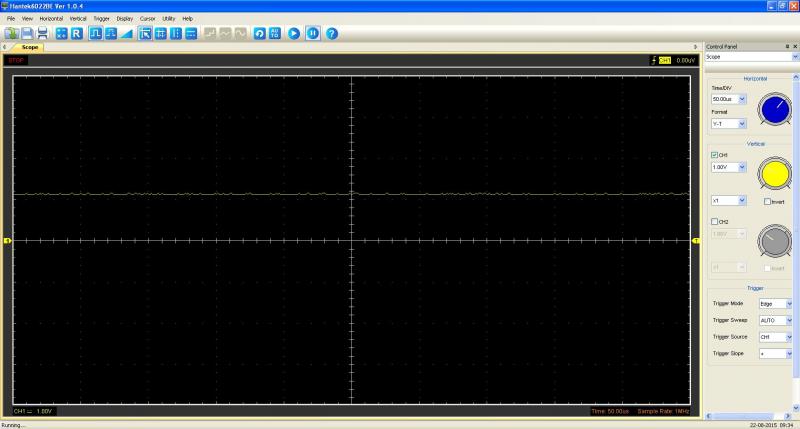Open the CH1 probe X1 dropdown

click(x=742, y=200)
